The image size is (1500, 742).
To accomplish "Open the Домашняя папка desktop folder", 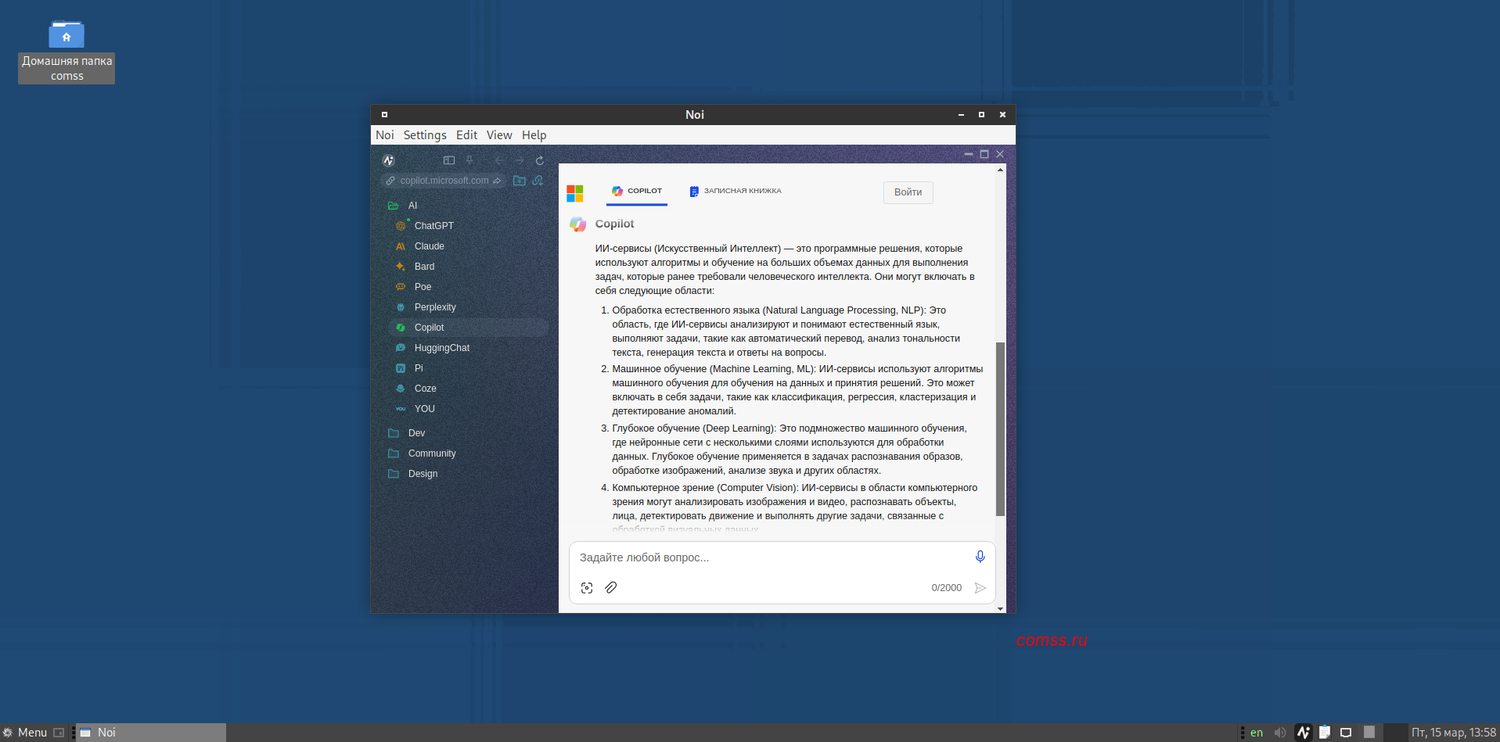I will click(x=67, y=51).
